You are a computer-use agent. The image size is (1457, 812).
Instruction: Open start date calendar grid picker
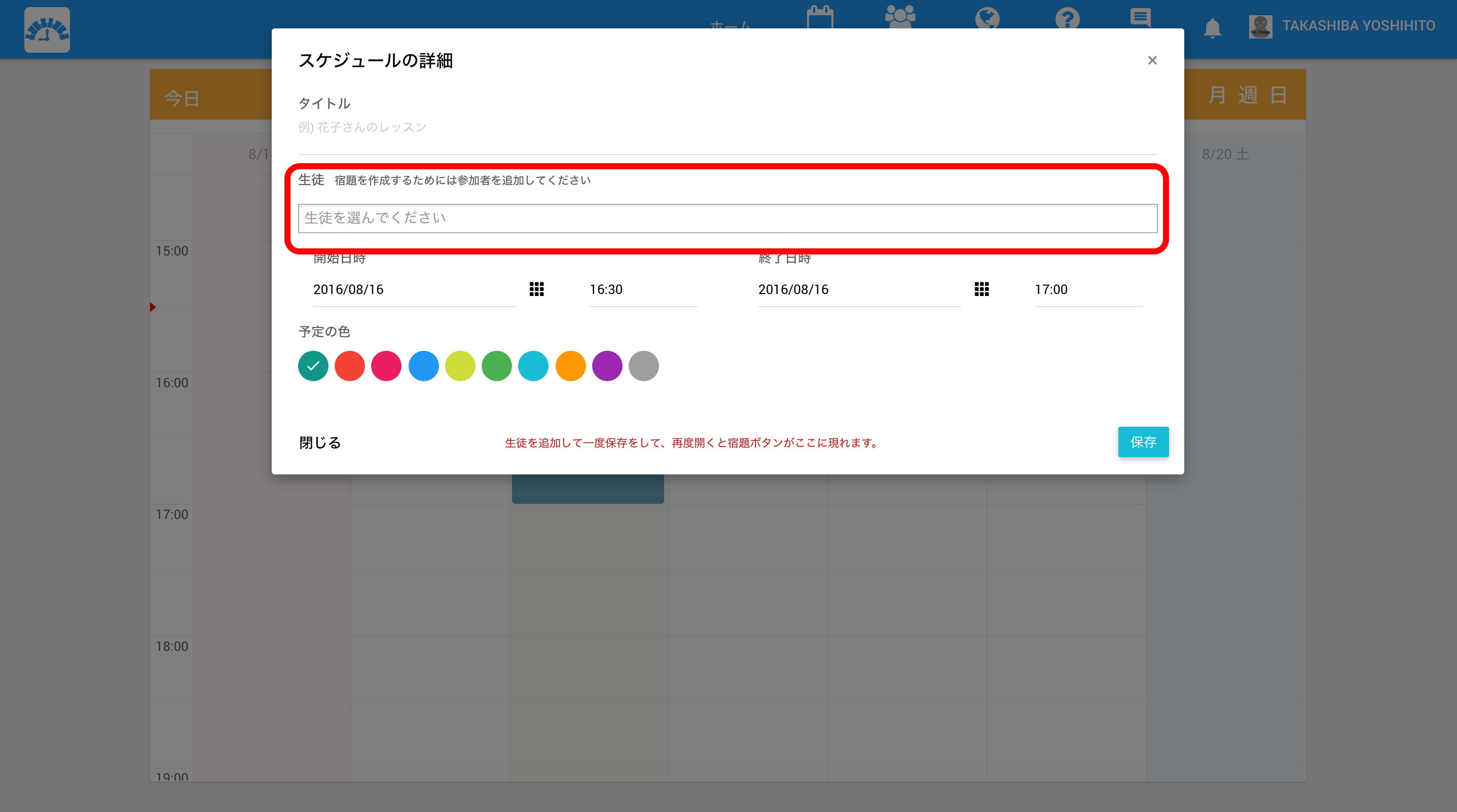(536, 289)
